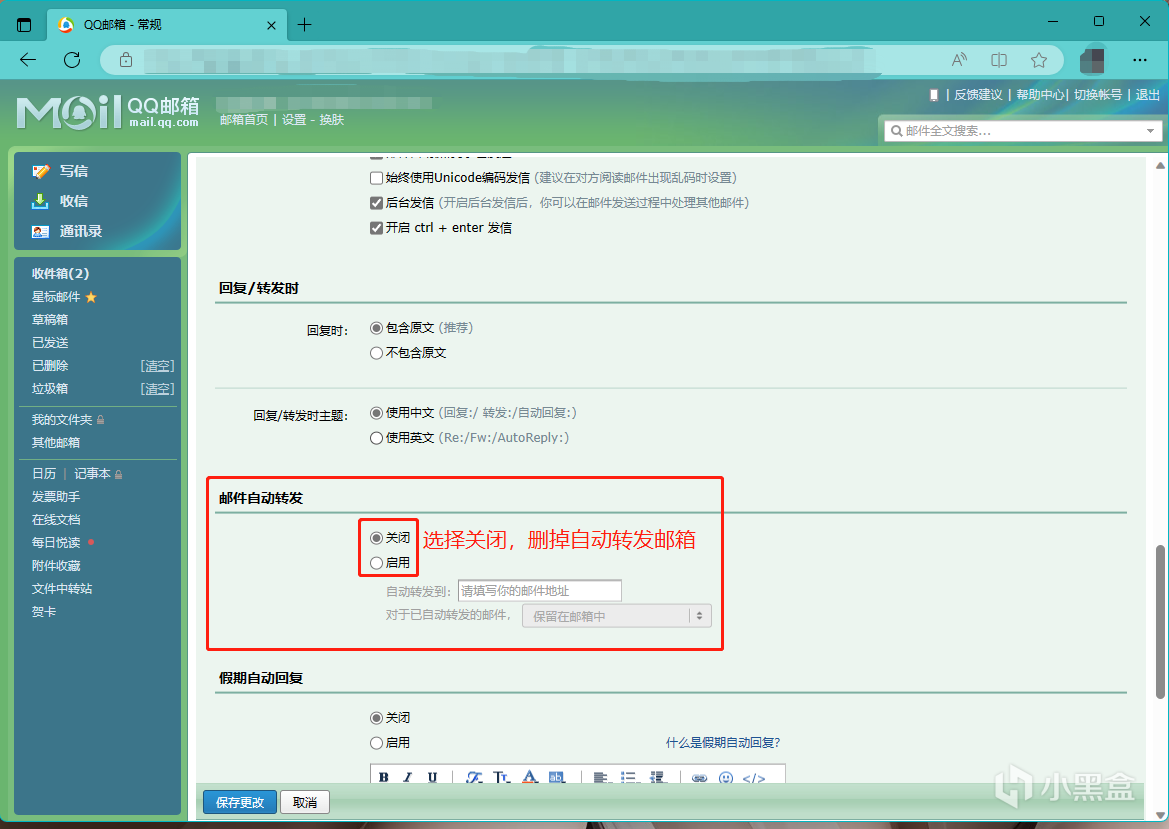Screen dimensions: 1169x829
Task: Click the 取消 button
Action: 305,802
